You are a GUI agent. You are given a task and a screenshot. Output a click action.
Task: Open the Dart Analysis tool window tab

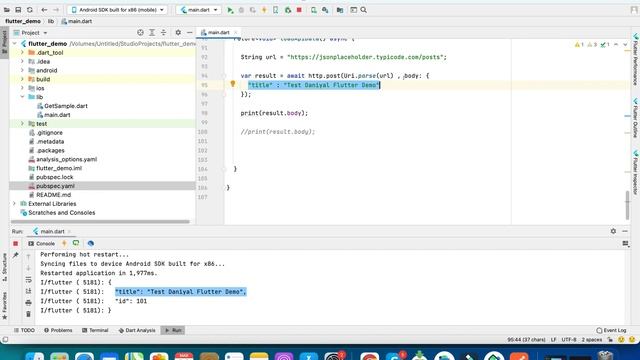coord(137,330)
